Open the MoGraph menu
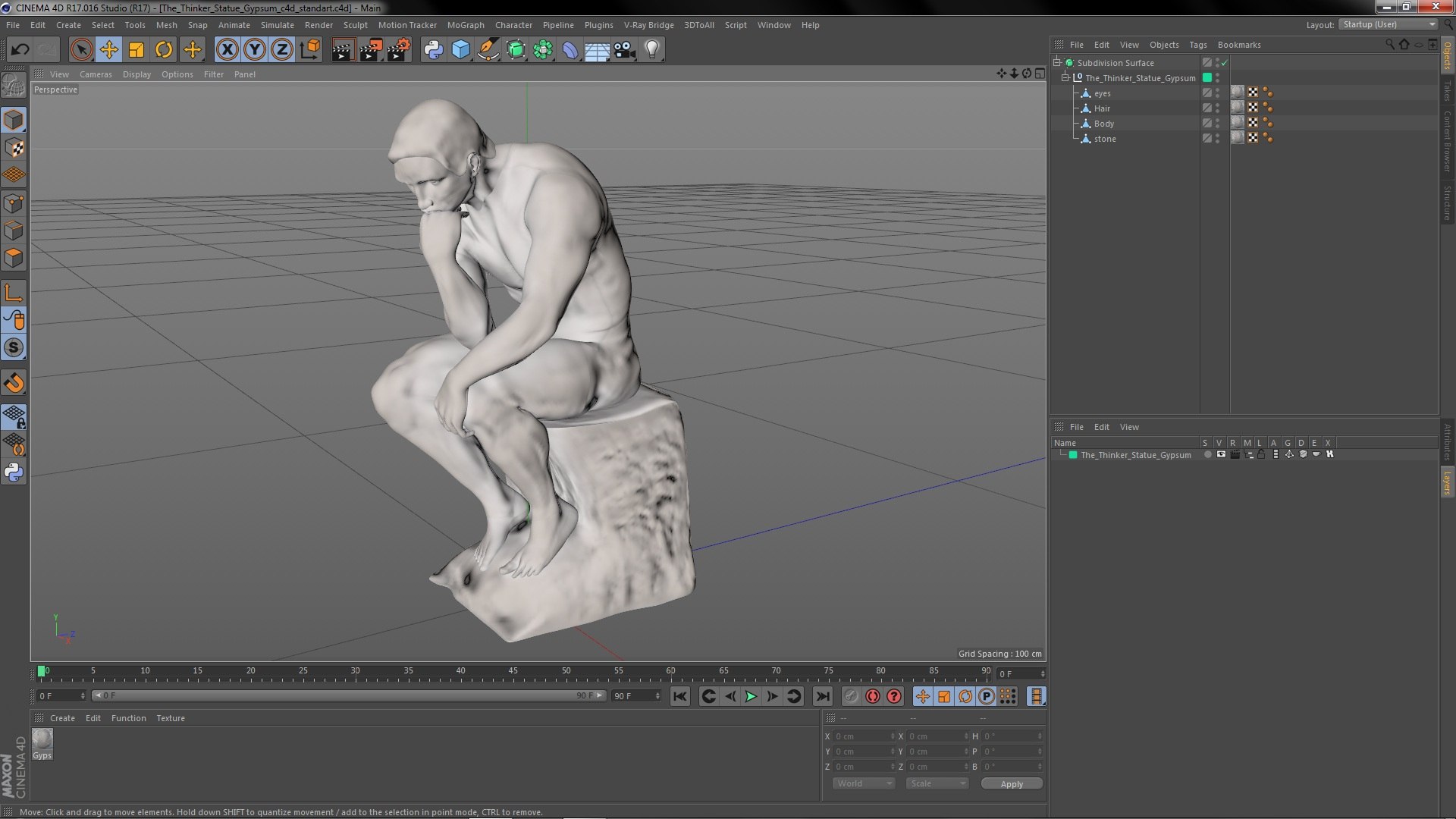The width and height of the screenshot is (1456, 819). 466,25
